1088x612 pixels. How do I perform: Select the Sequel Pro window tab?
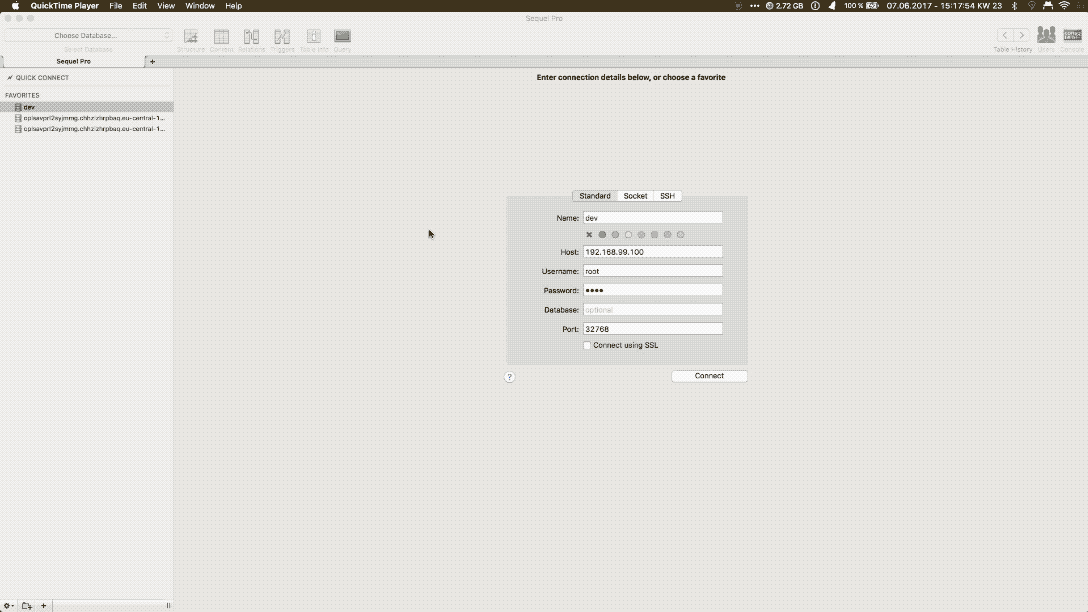pyautogui.click(x=74, y=62)
